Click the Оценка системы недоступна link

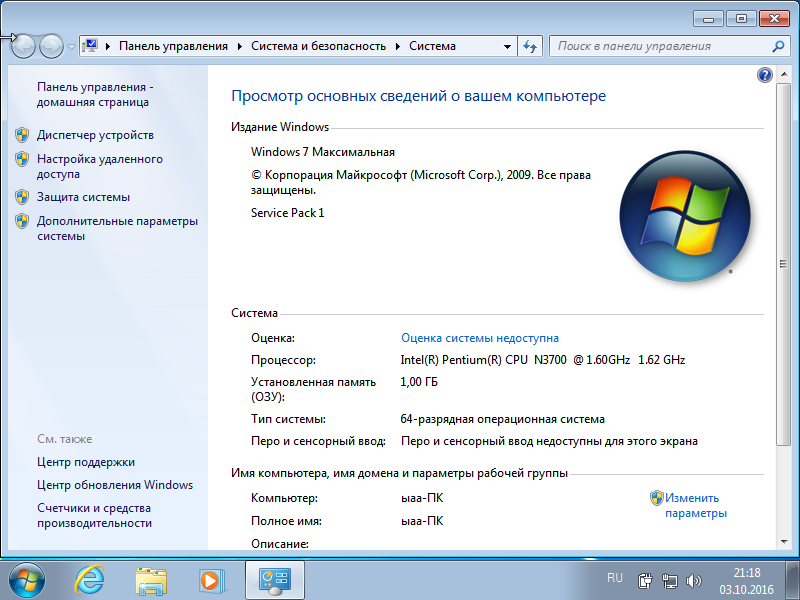480,338
